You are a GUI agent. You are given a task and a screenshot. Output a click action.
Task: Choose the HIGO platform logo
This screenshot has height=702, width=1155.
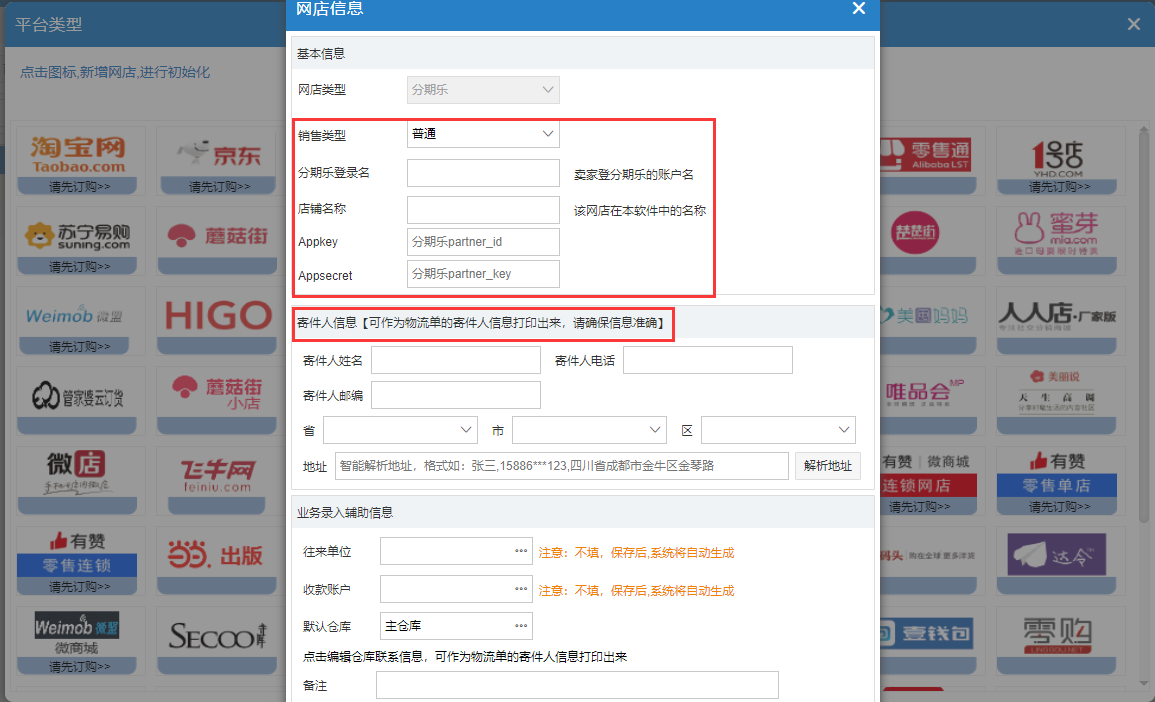pos(218,315)
